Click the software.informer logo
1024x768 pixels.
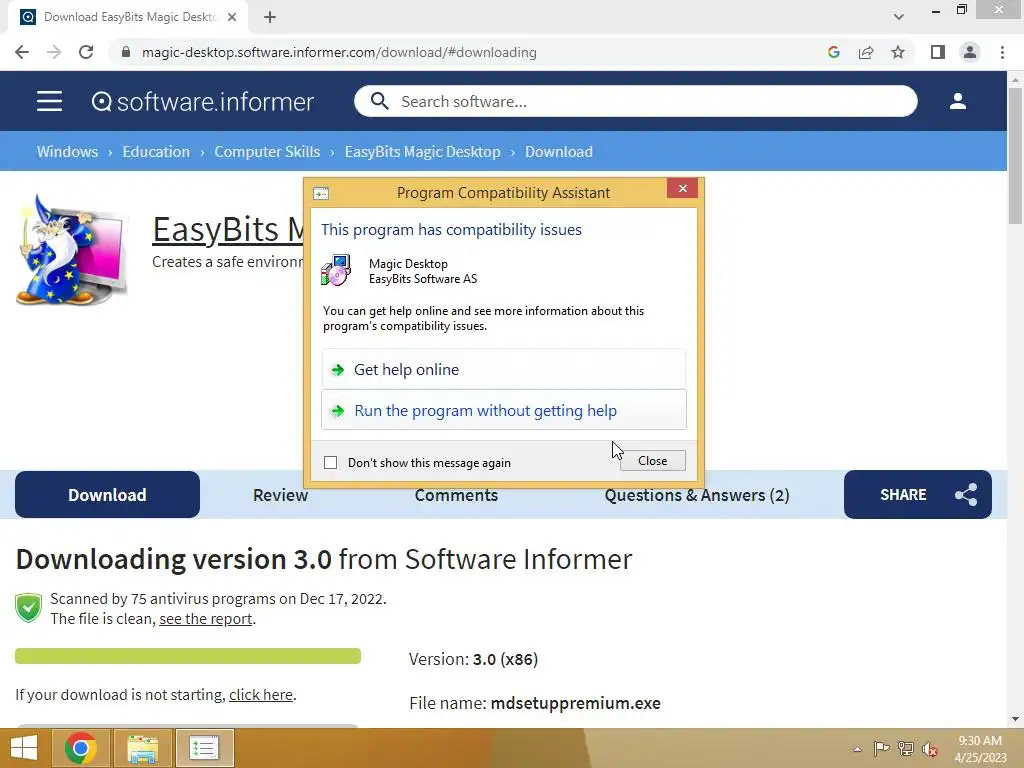pyautogui.click(x=202, y=102)
